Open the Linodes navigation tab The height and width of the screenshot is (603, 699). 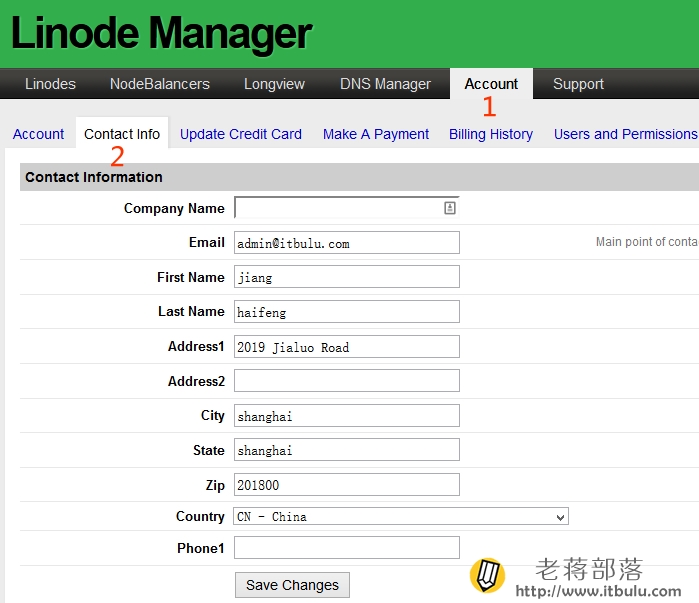[50, 84]
